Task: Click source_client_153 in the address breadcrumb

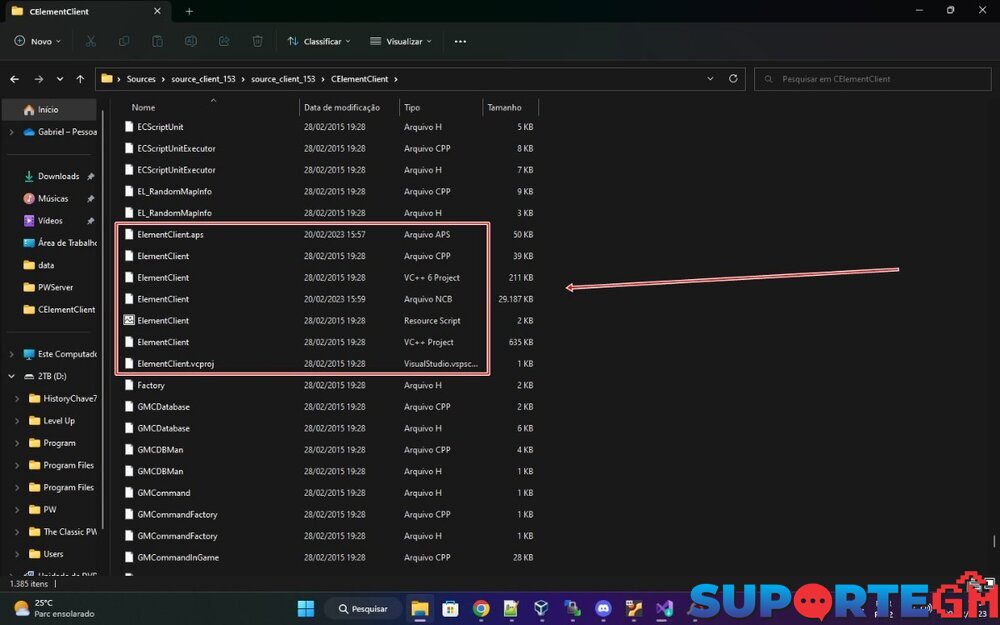Action: [207, 79]
